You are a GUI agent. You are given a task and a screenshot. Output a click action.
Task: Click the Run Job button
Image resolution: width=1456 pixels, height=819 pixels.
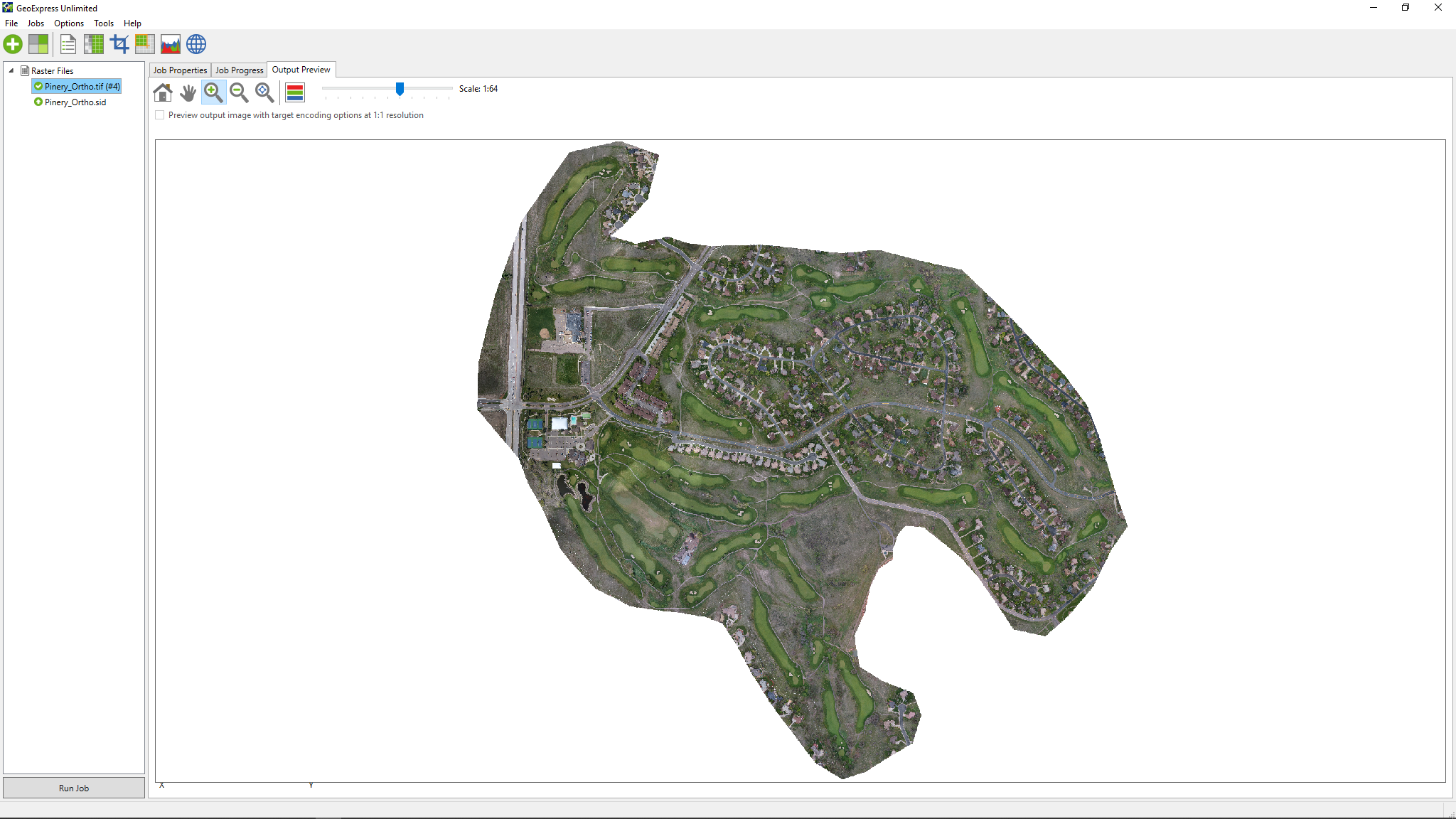74,788
